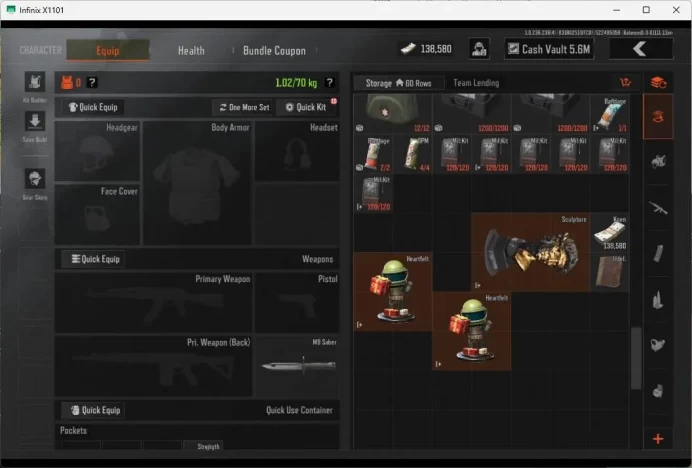Select the OPM 4/4 item
The image size is (692, 468).
click(413, 154)
